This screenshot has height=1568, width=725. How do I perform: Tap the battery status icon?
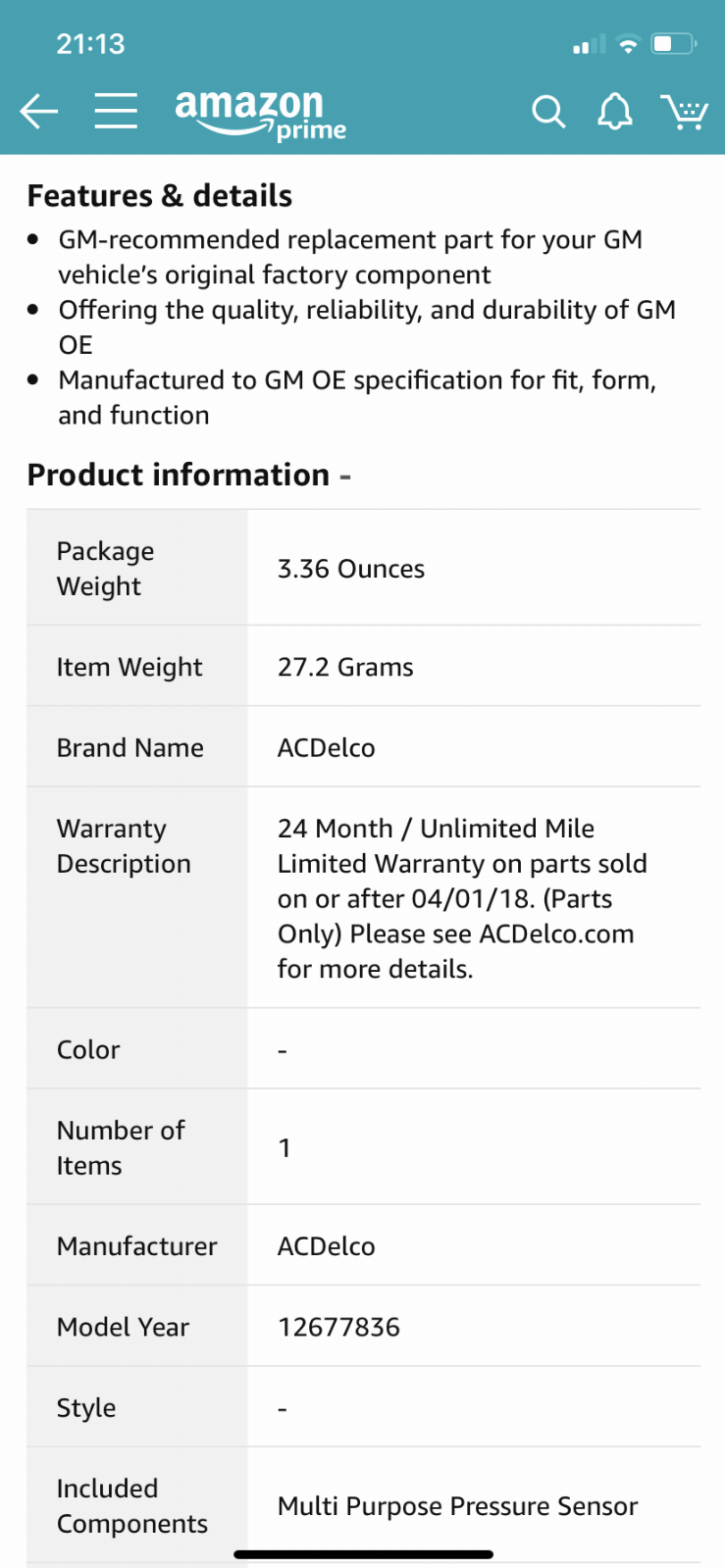click(674, 43)
